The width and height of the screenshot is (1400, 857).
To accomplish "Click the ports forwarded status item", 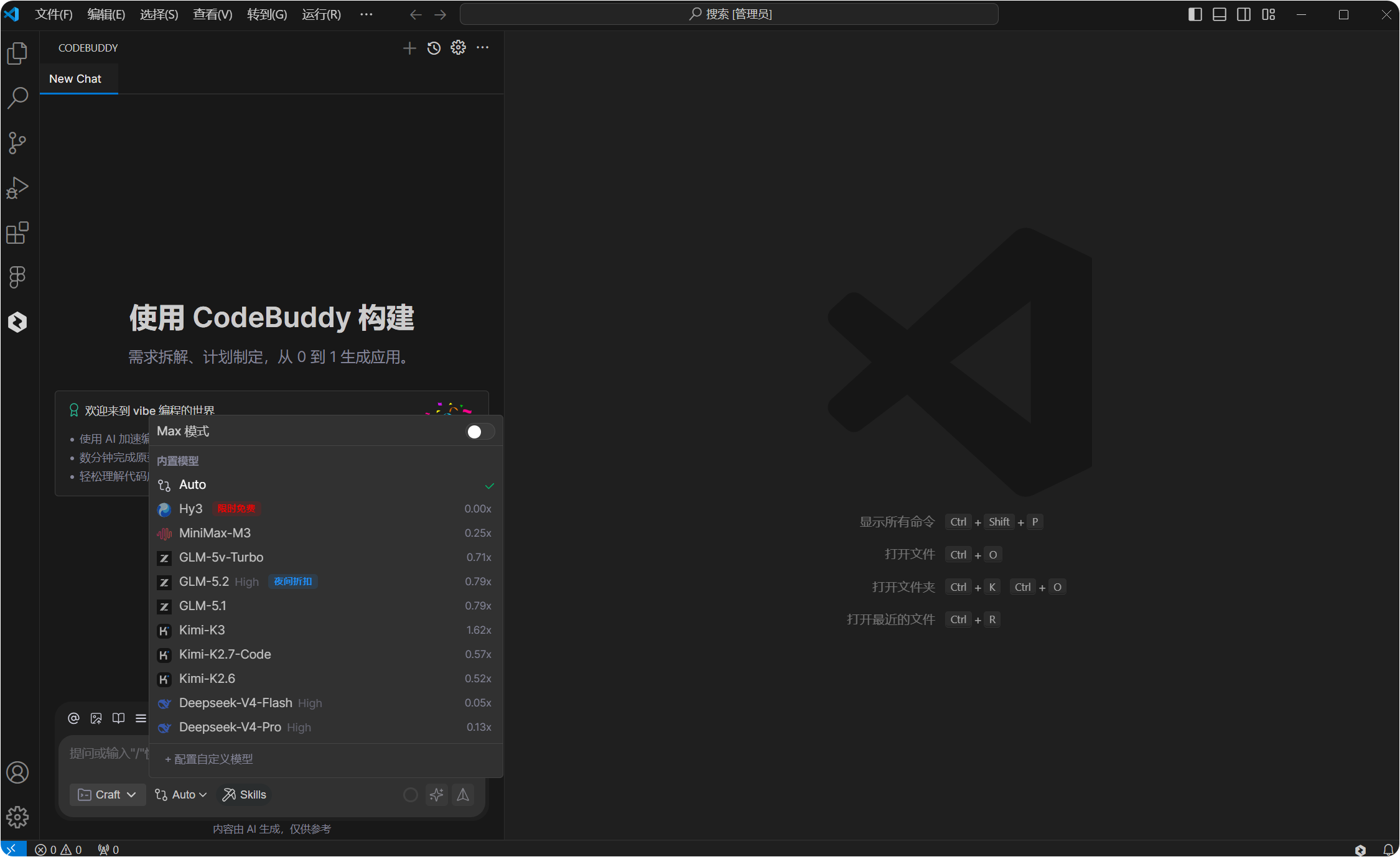I will 108,850.
